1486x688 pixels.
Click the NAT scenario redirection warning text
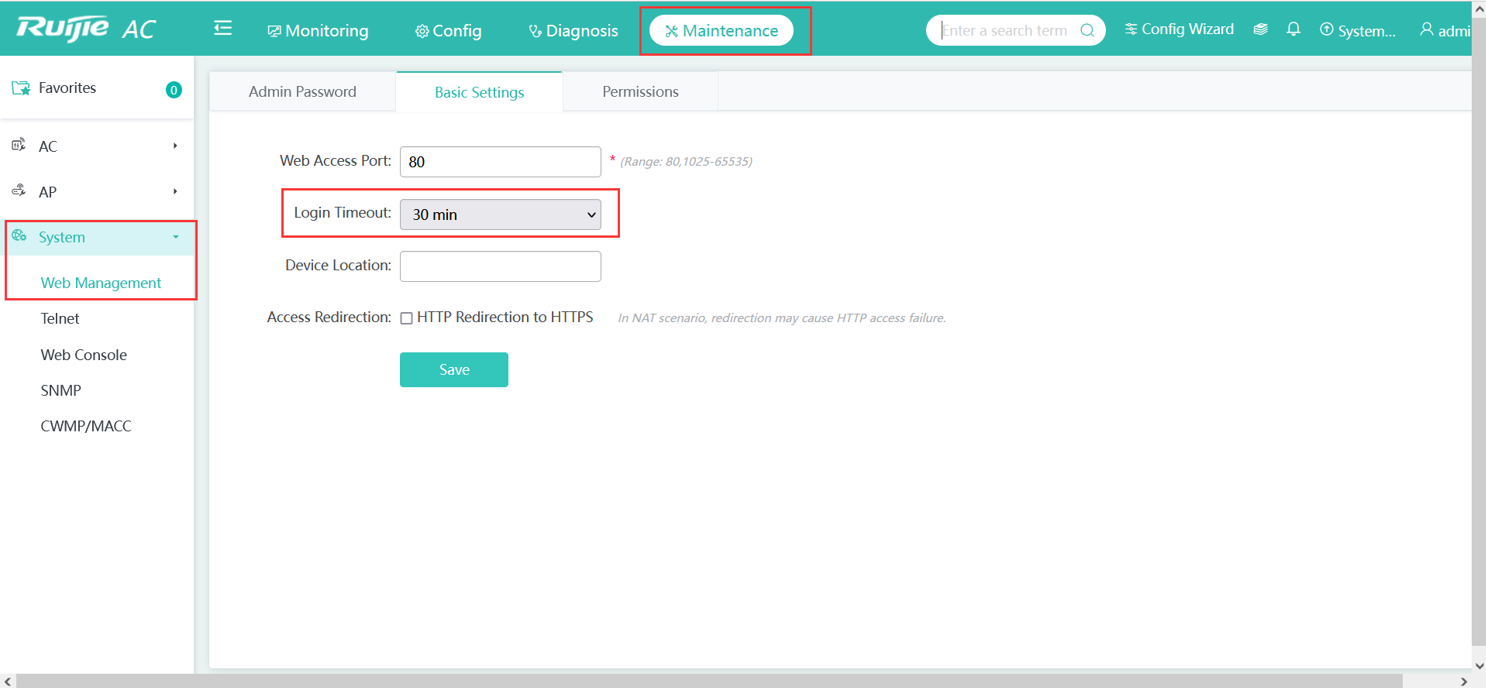pyautogui.click(x=781, y=318)
